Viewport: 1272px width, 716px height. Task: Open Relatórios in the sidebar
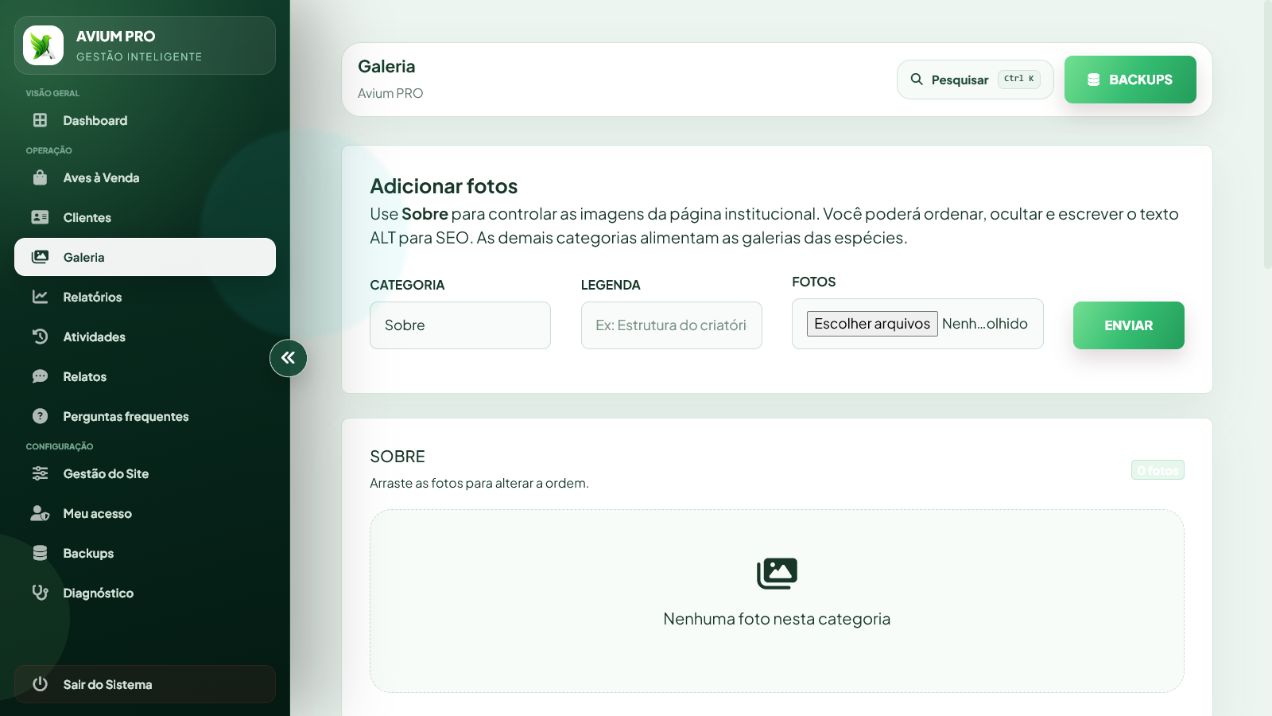click(x=145, y=297)
